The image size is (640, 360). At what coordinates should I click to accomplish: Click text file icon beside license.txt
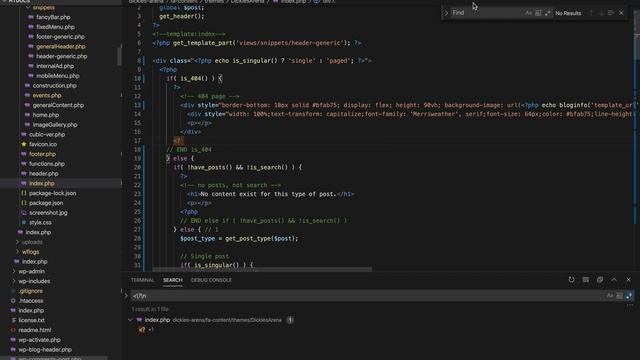(13, 320)
